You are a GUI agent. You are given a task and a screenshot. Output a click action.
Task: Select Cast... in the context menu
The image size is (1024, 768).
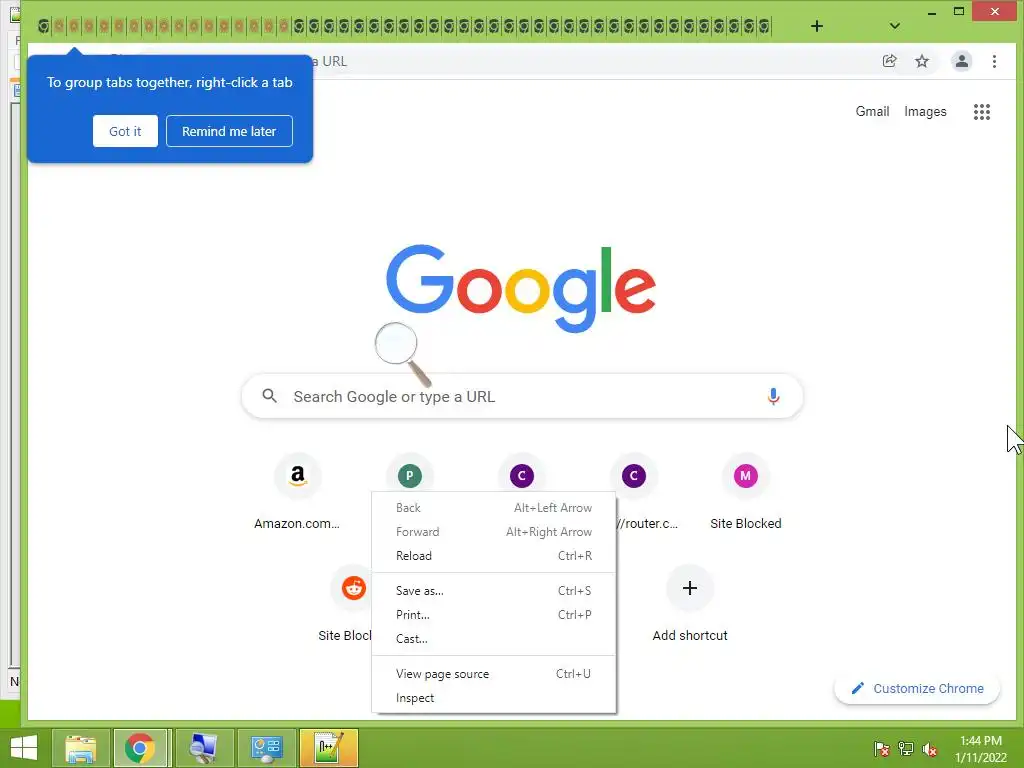[x=494, y=639]
